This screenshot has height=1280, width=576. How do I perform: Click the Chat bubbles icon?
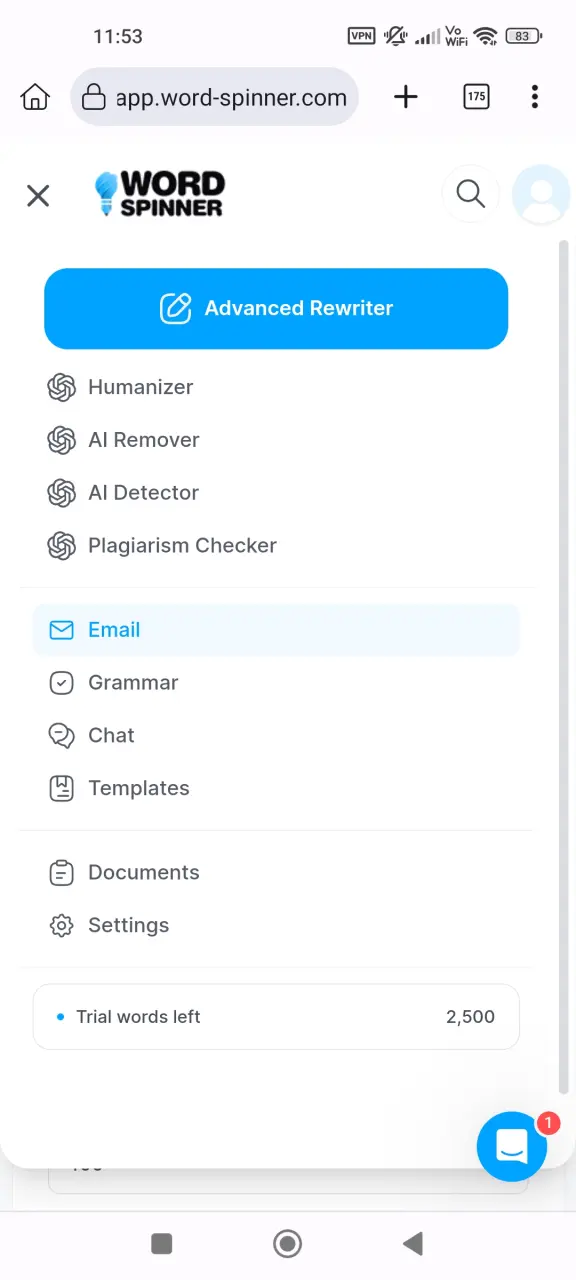[62, 736]
